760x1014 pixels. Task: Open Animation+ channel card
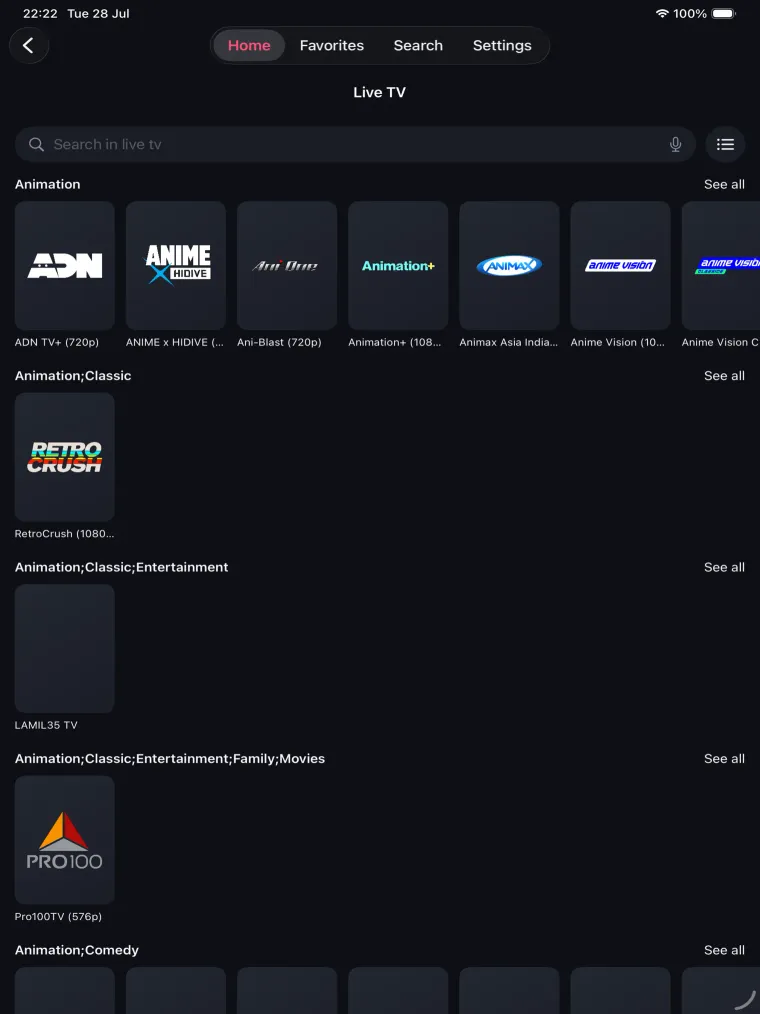click(398, 266)
